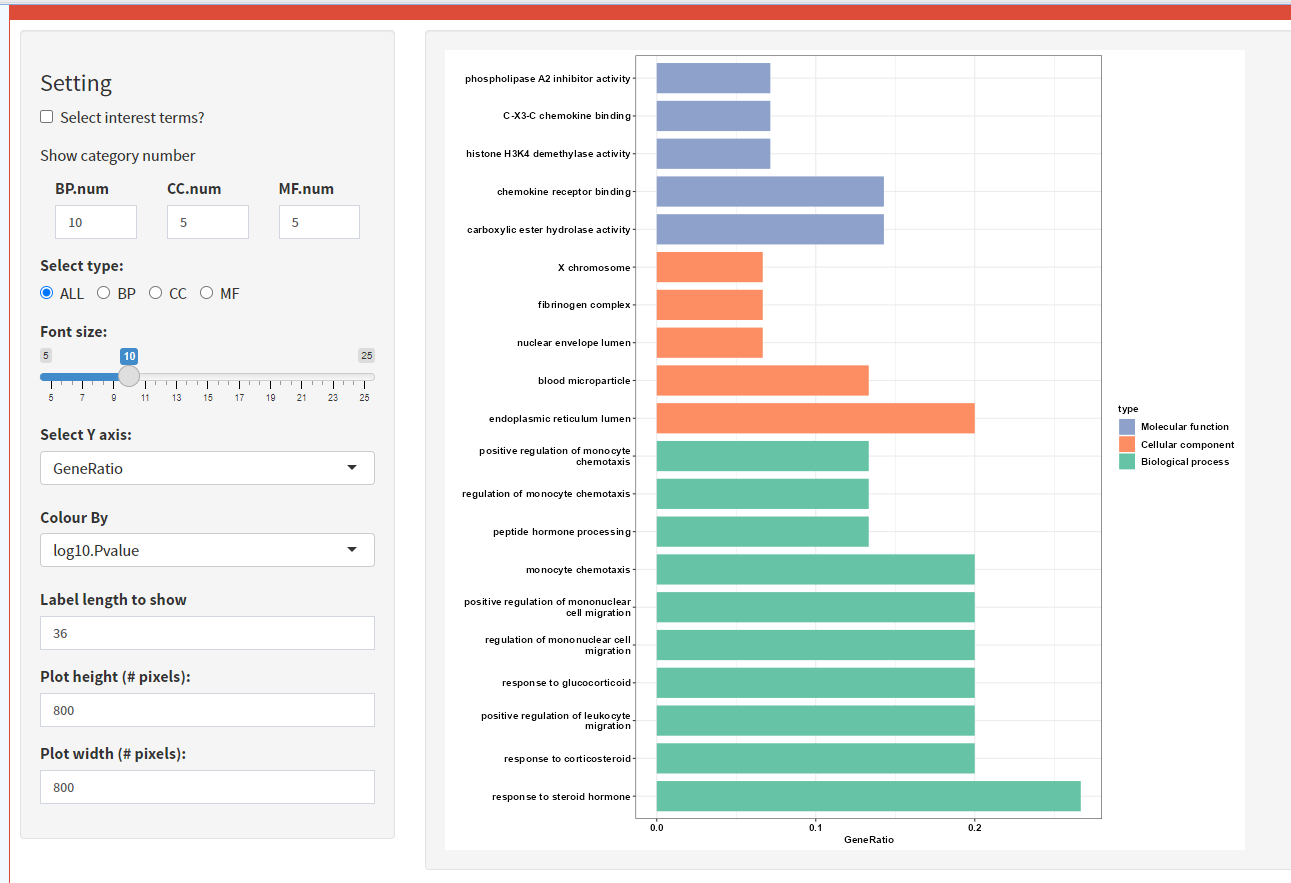
Task: Click the response to steroid hormone bar
Action: click(868, 796)
